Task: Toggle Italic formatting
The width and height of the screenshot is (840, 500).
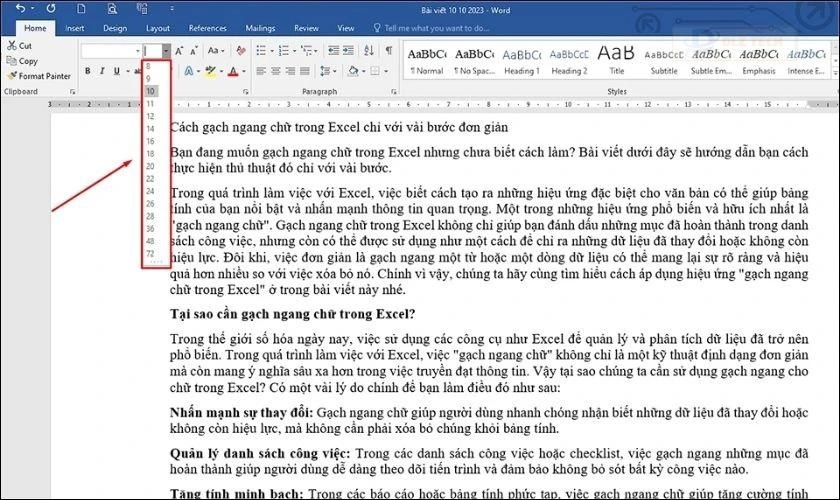Action: (102, 71)
